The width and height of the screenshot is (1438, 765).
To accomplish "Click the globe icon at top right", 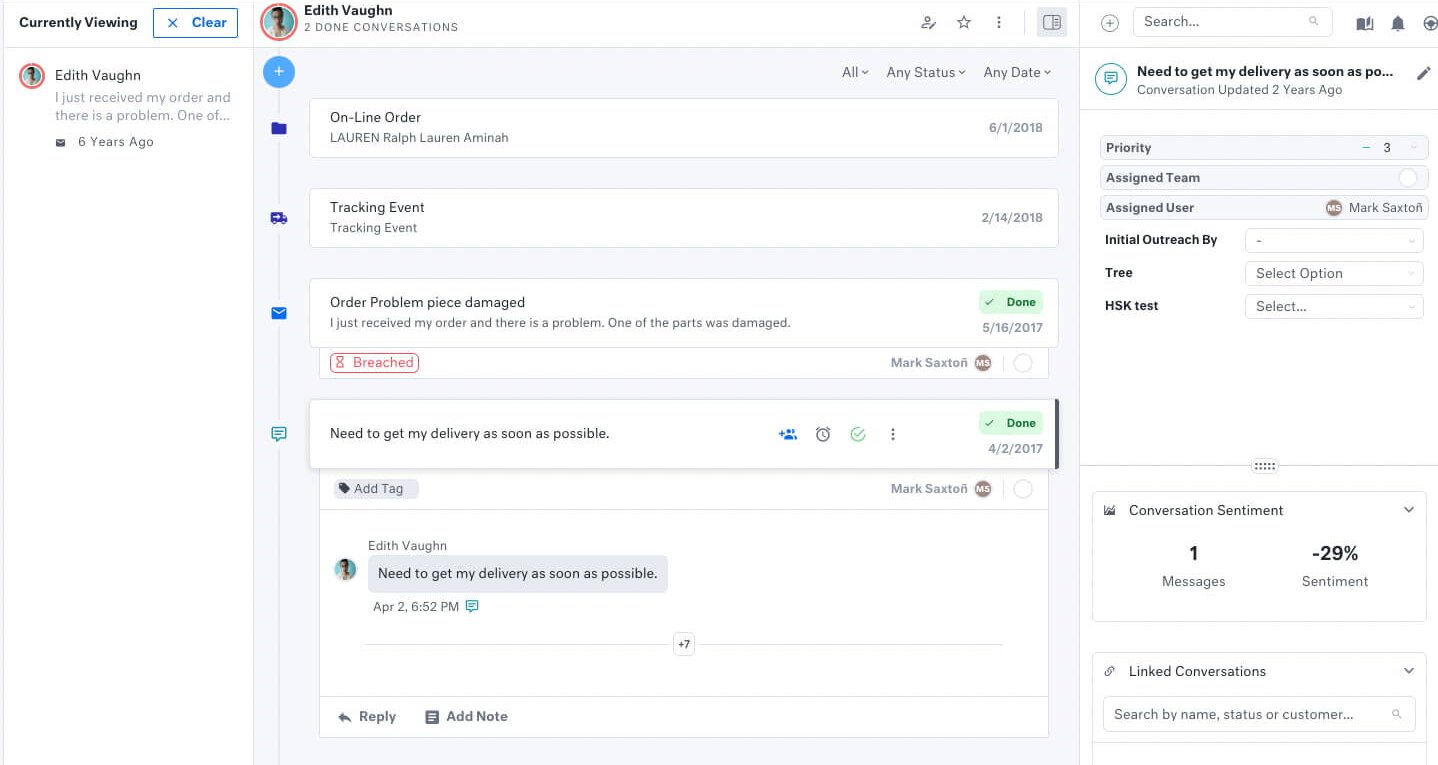I will pos(1430,23).
